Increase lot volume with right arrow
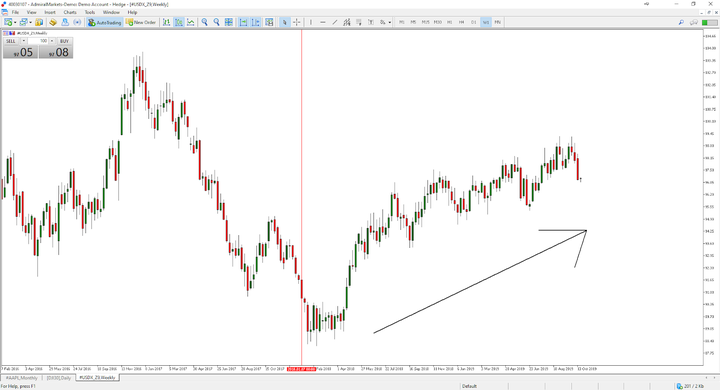The image size is (720, 390). pos(52,41)
